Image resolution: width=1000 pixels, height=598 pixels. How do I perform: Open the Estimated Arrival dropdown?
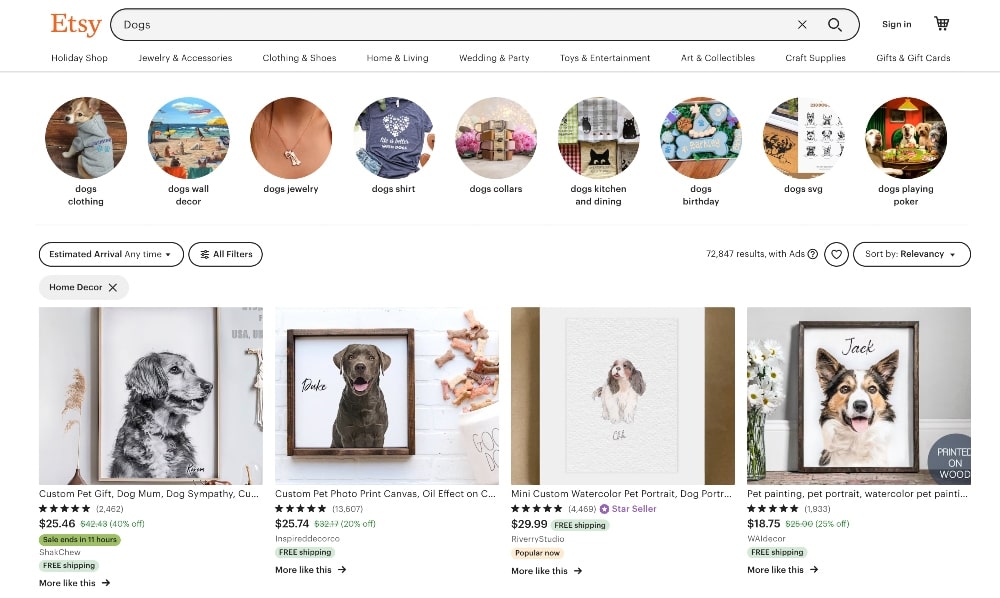click(x=110, y=254)
